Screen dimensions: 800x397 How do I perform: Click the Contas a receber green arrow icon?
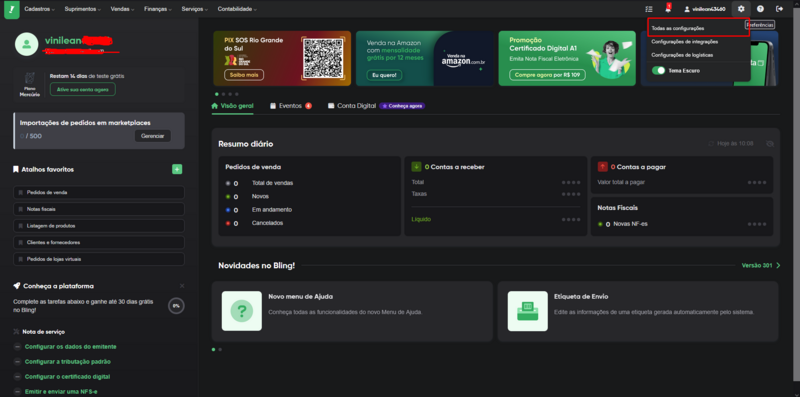tap(416, 166)
